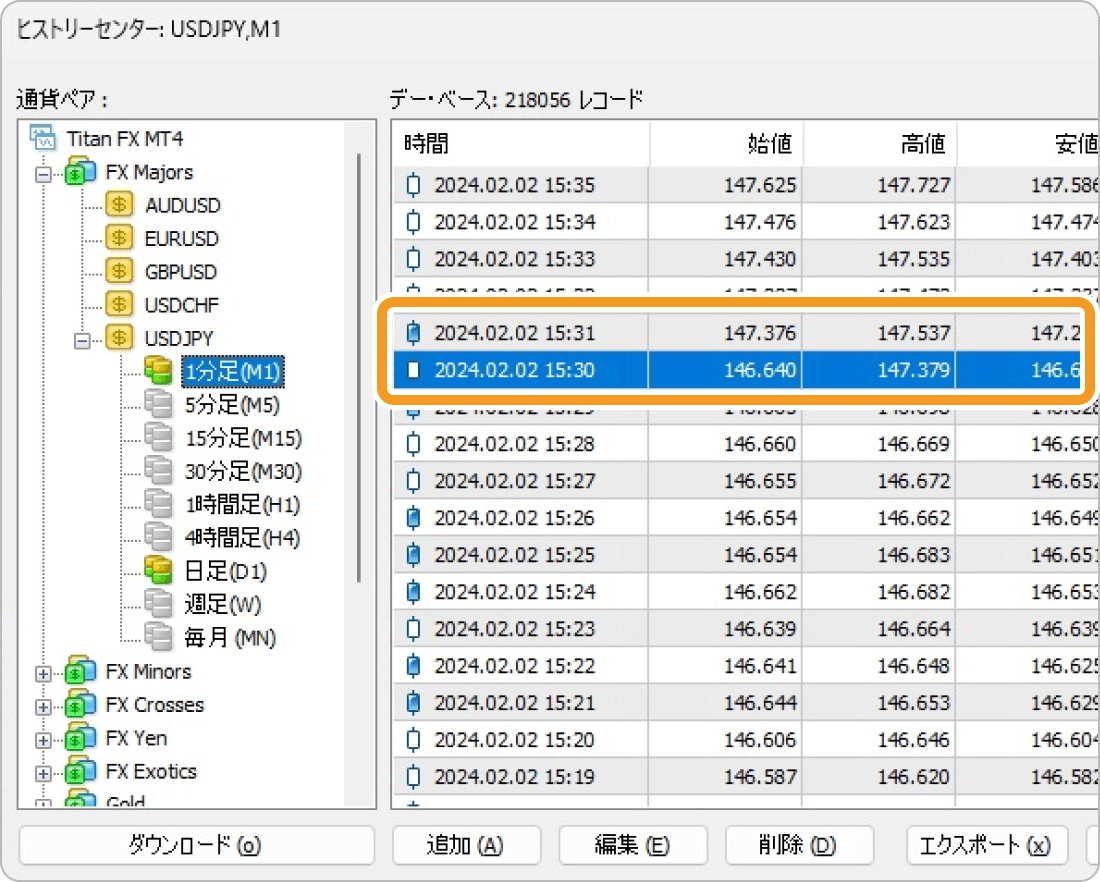Click the 時間 column header
The height and width of the screenshot is (882, 1100).
tap(521, 144)
